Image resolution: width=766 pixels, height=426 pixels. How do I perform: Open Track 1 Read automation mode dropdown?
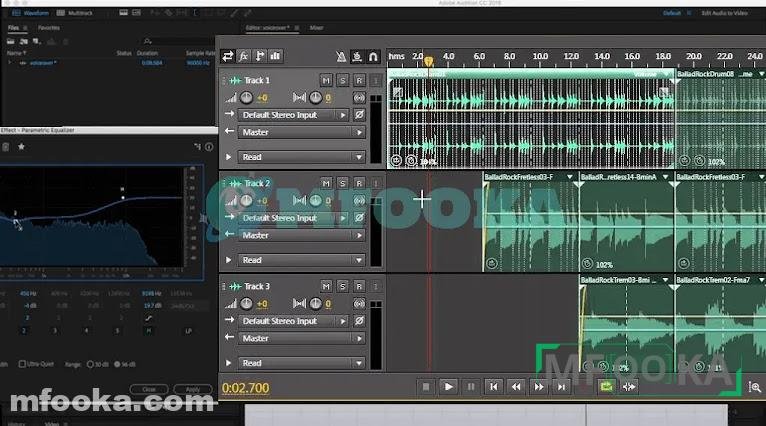[x=301, y=157]
